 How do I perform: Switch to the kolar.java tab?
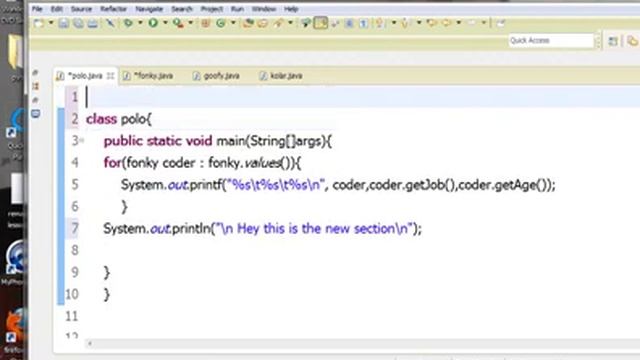(282, 76)
